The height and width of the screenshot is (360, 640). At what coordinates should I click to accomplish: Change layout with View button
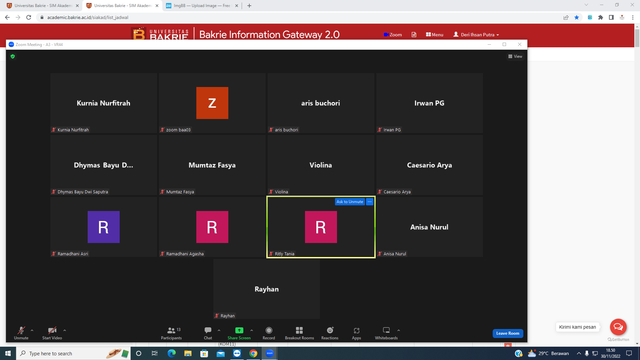515,56
